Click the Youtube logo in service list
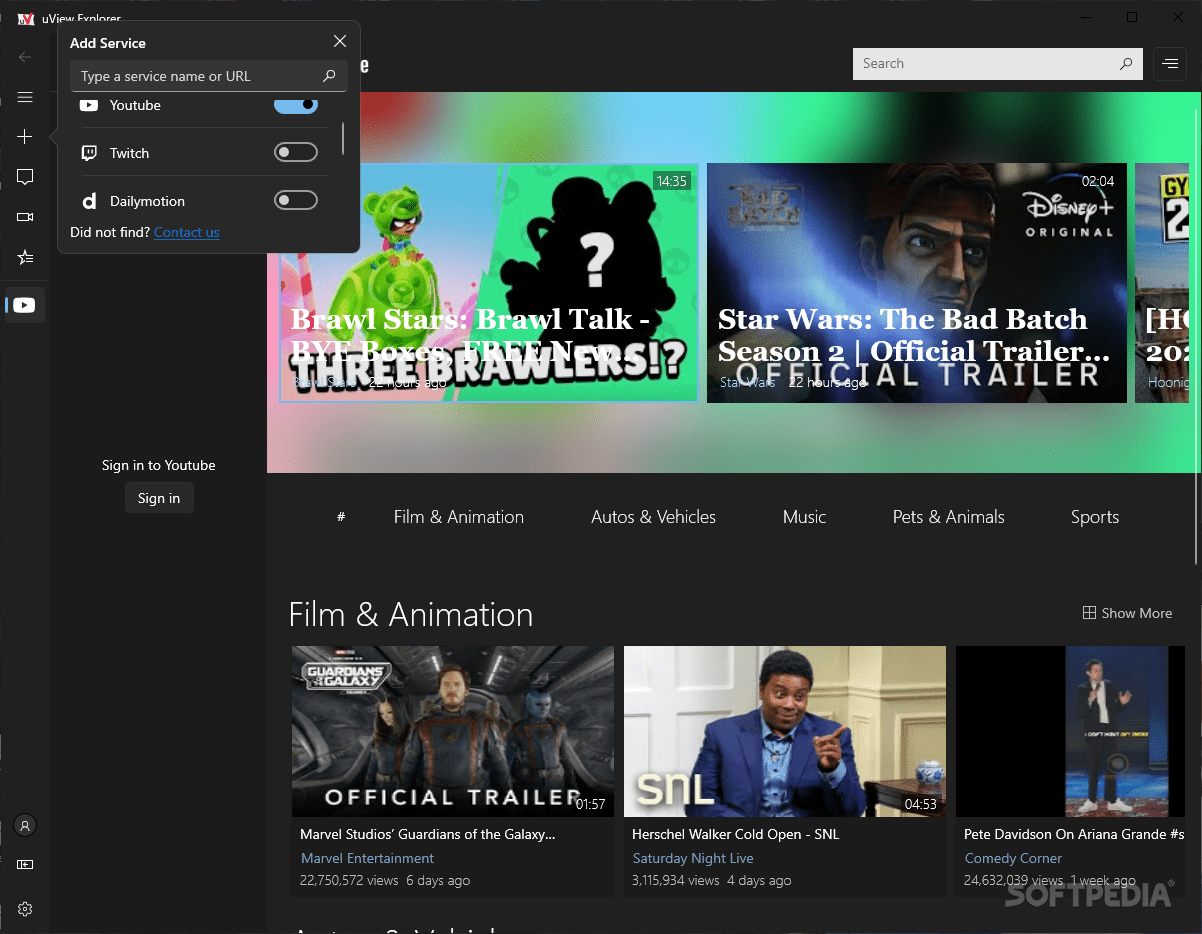This screenshot has width=1202, height=934. (x=89, y=105)
